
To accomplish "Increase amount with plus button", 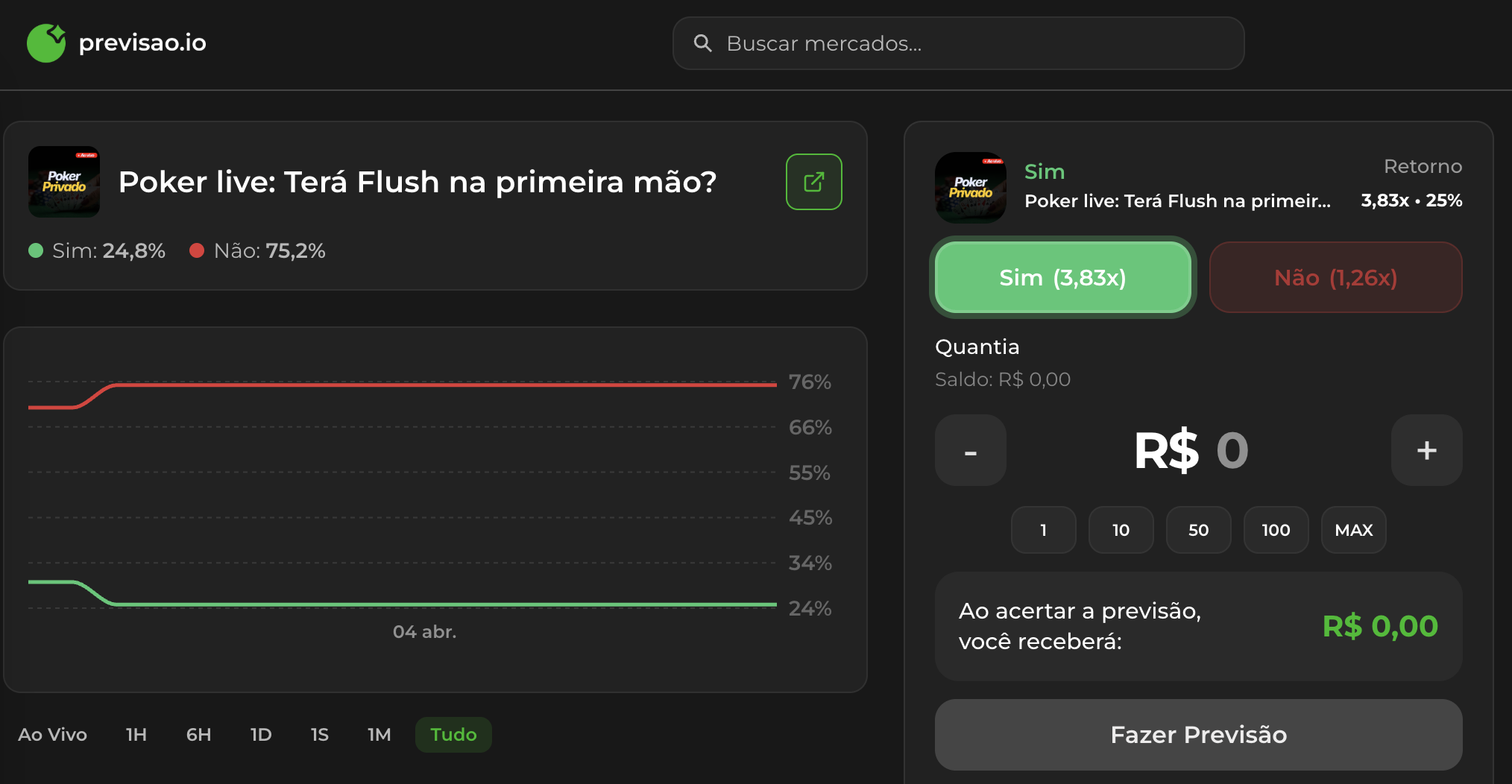I will click(x=1426, y=450).
